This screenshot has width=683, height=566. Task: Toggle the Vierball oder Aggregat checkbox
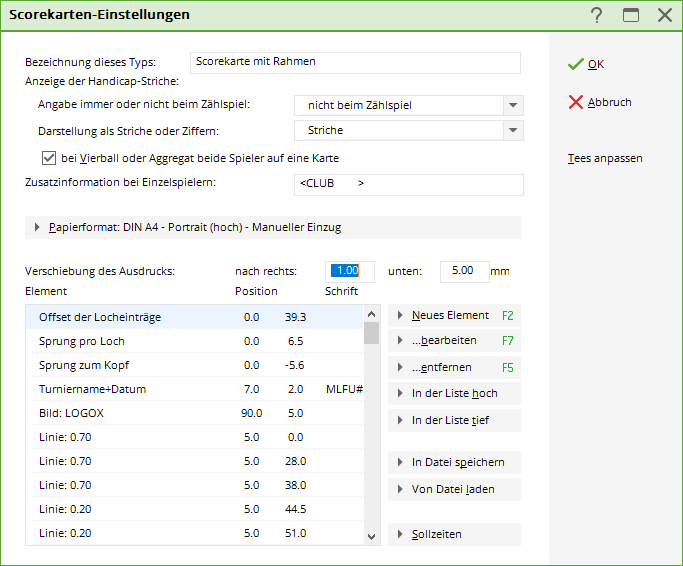[x=49, y=158]
